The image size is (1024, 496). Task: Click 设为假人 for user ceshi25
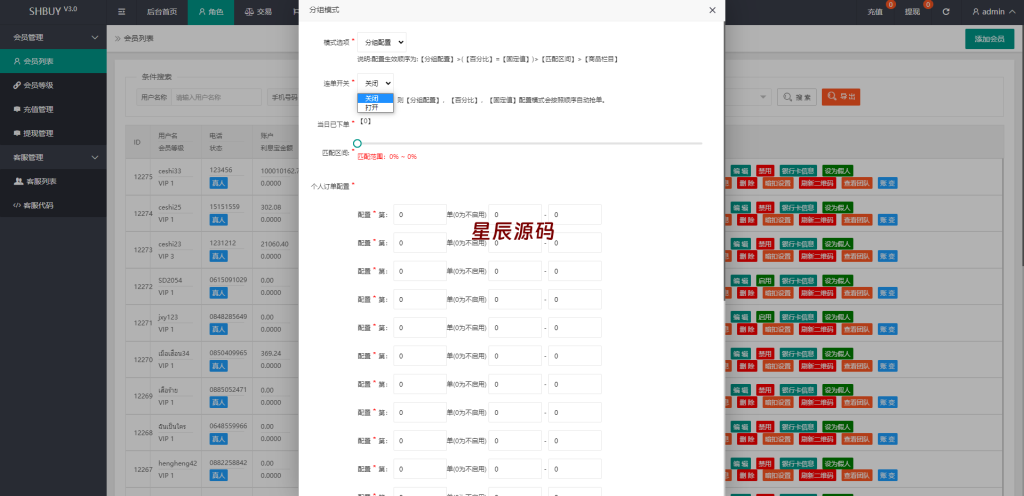pos(837,208)
